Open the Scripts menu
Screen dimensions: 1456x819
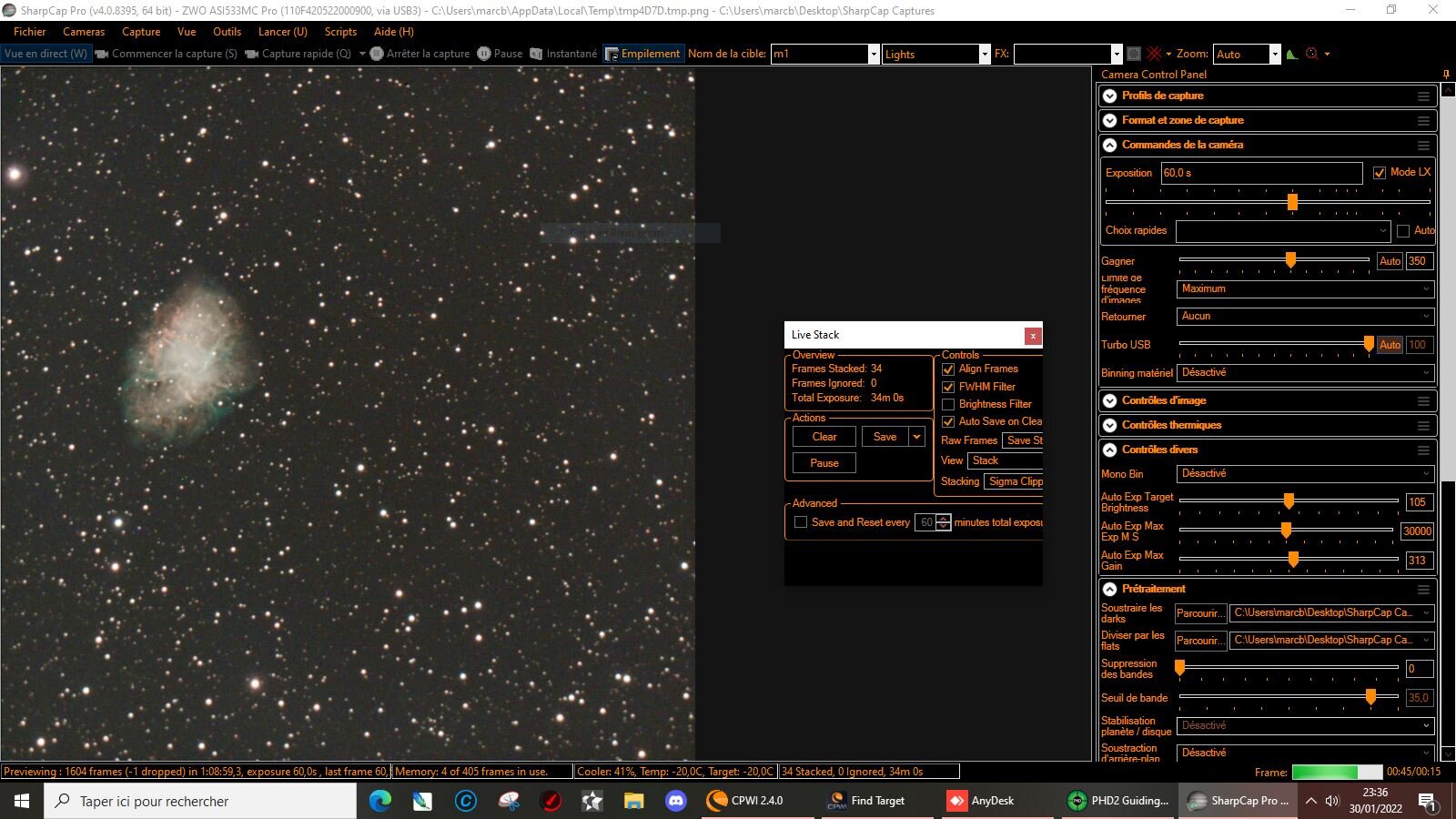click(x=340, y=32)
